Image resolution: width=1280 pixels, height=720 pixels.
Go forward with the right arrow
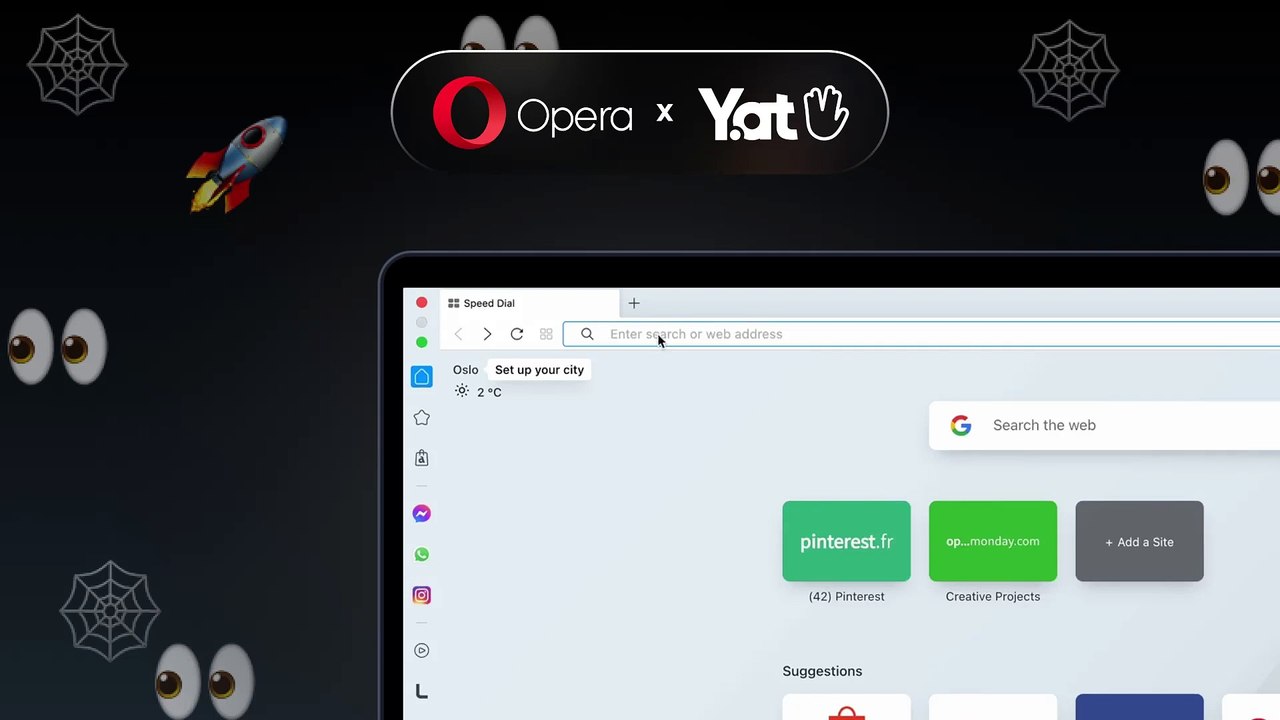tap(487, 334)
